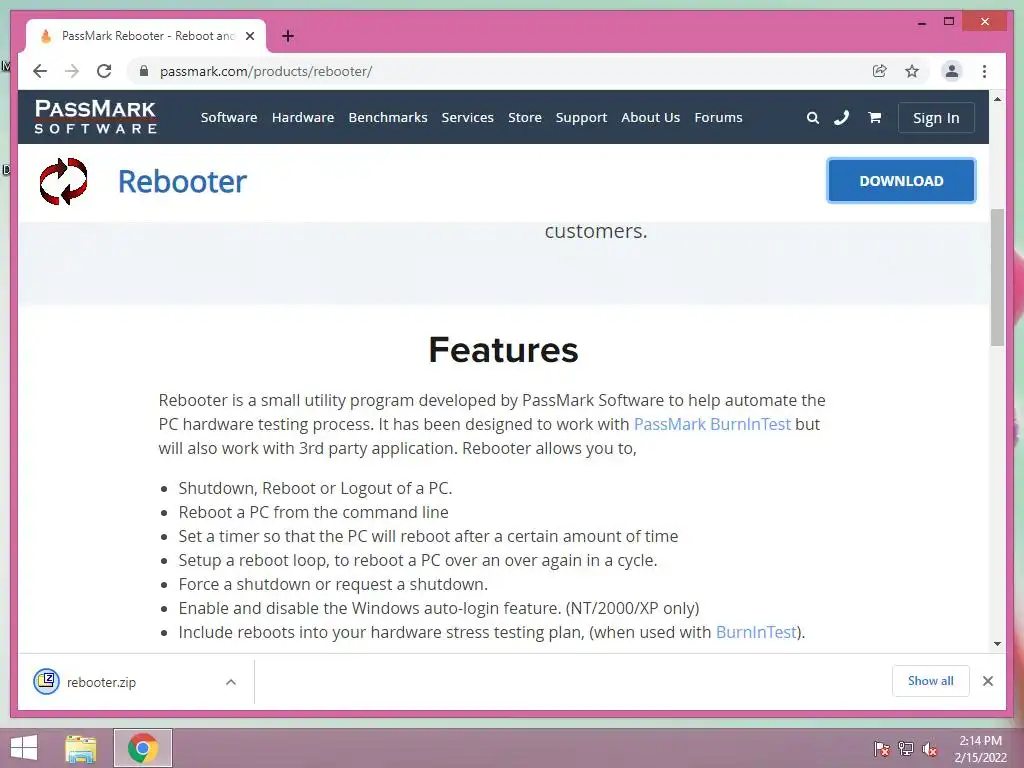Expand the rebooter.zip download options chevron

(x=231, y=682)
